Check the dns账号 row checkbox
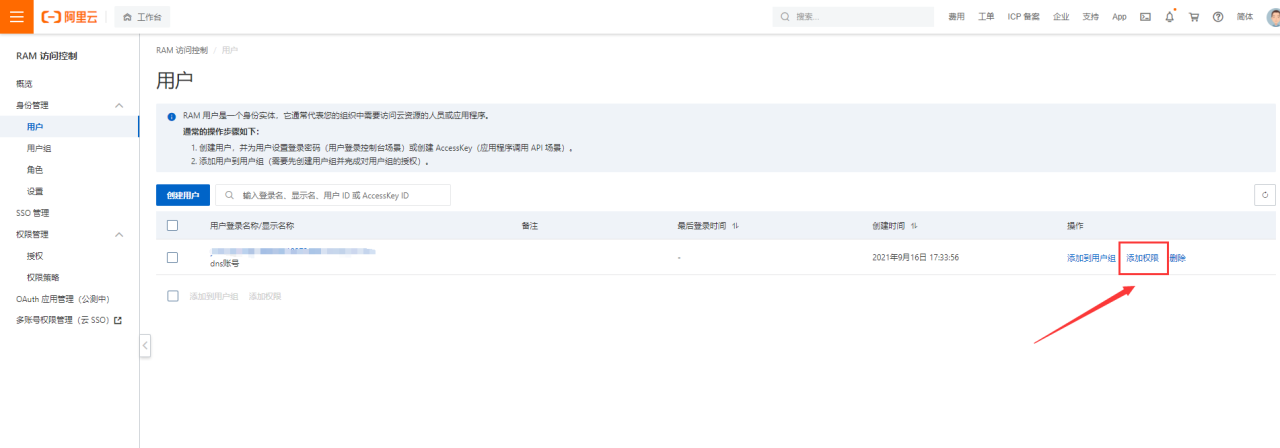This screenshot has width=1280, height=448. 172,257
